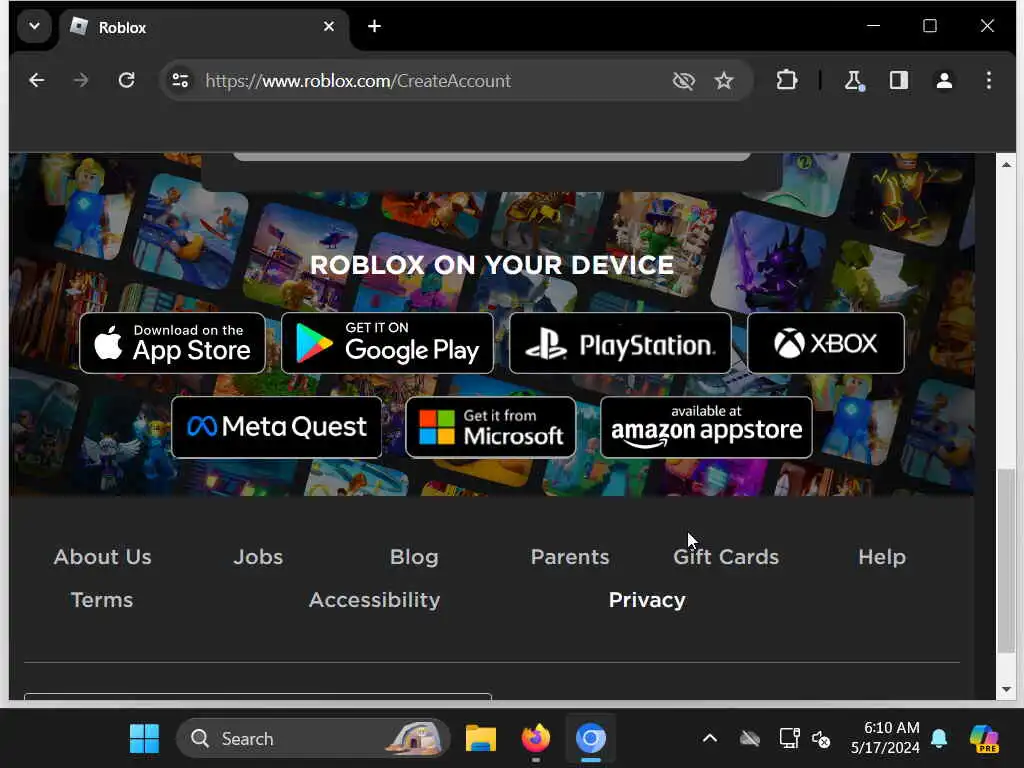Image resolution: width=1024 pixels, height=768 pixels.
Task: Open the Get it from Microsoft badge
Action: coord(490,427)
